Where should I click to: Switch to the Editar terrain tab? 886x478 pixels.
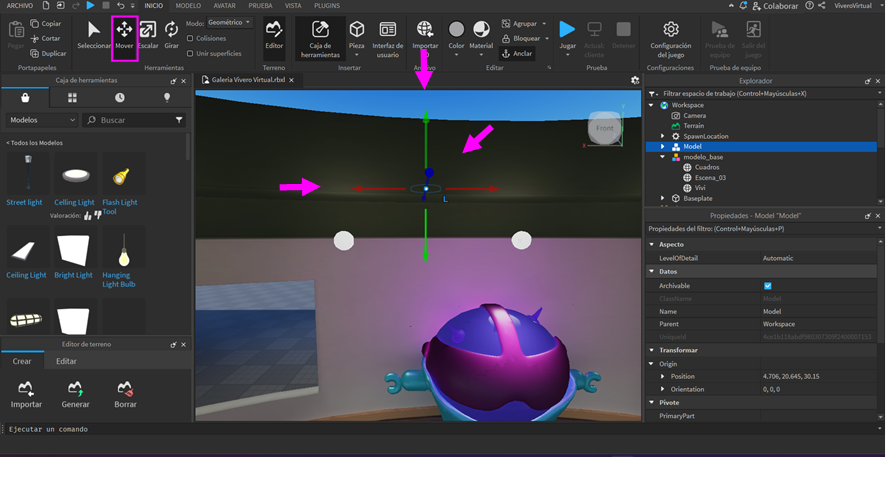(x=66, y=361)
